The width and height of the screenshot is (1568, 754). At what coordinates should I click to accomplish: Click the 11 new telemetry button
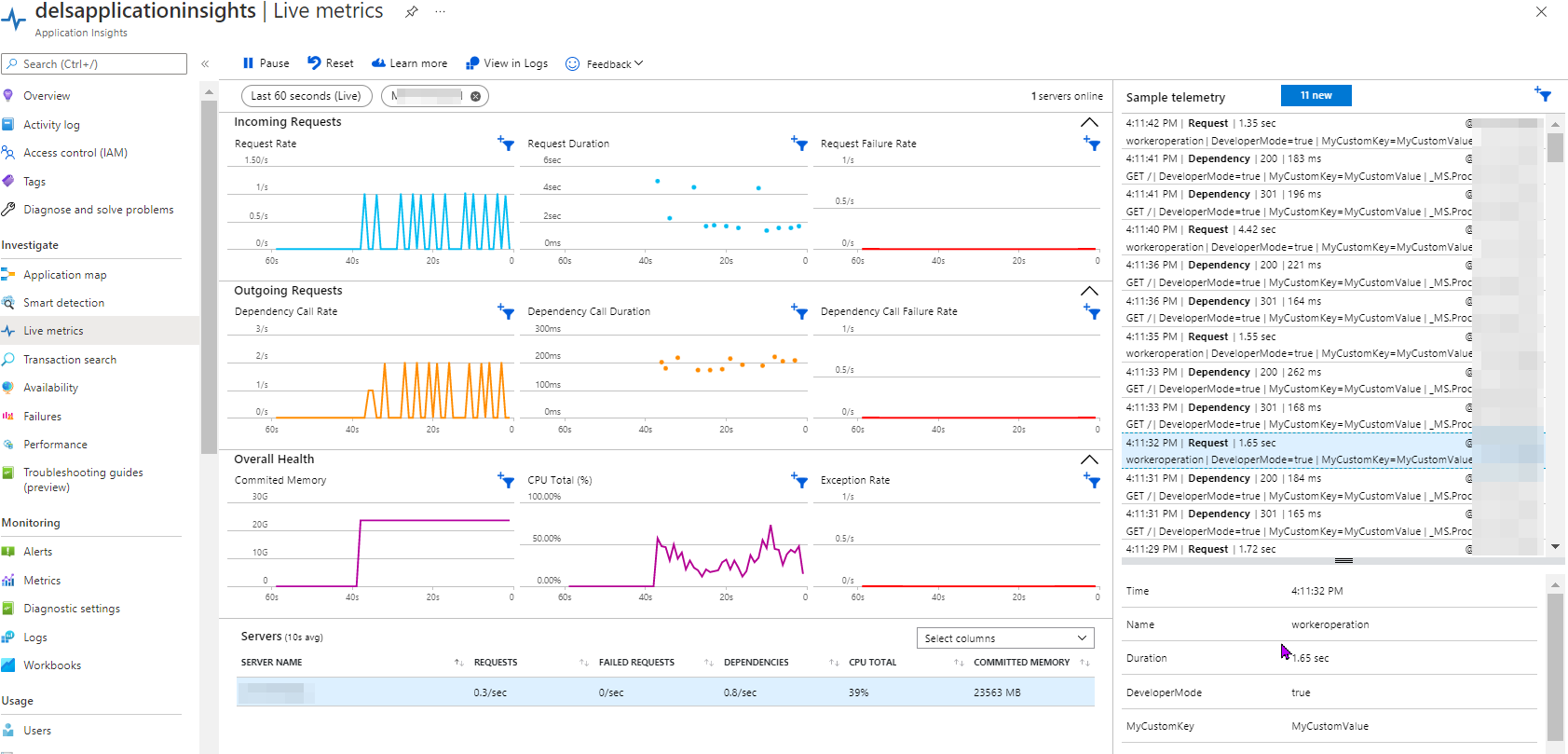[1316, 96]
